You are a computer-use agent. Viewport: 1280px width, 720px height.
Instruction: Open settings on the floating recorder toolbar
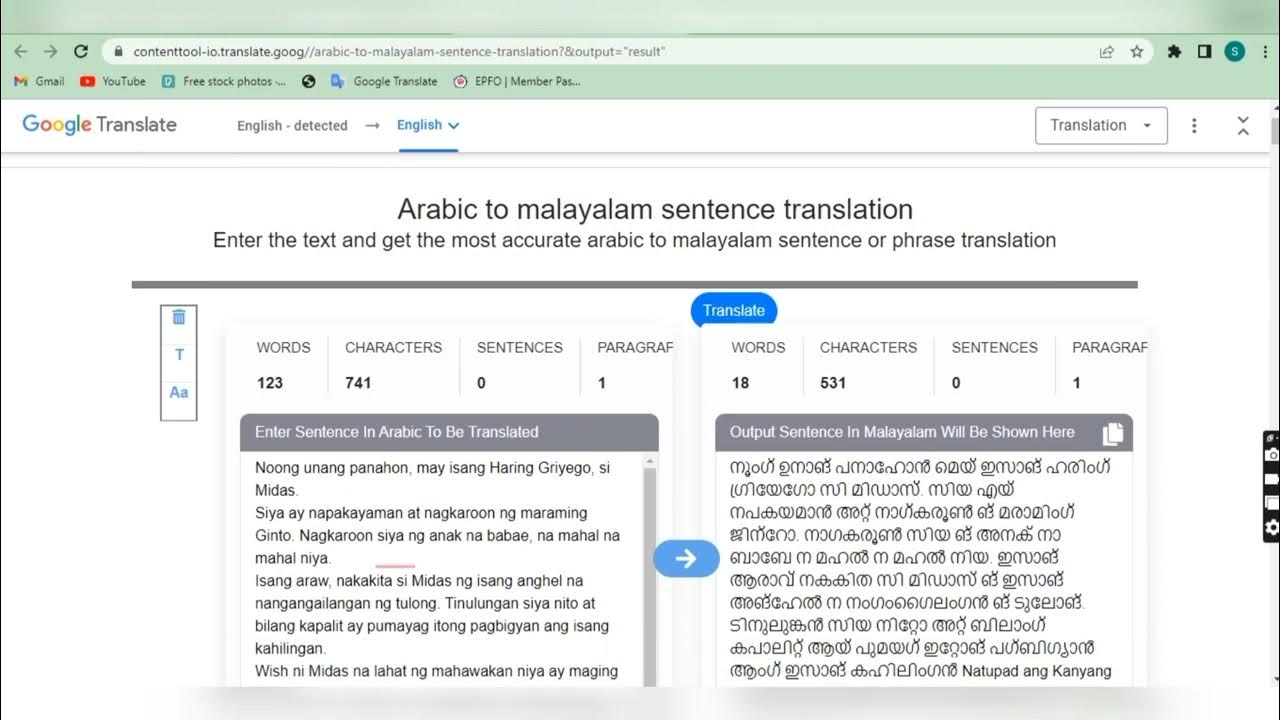click(x=1271, y=527)
